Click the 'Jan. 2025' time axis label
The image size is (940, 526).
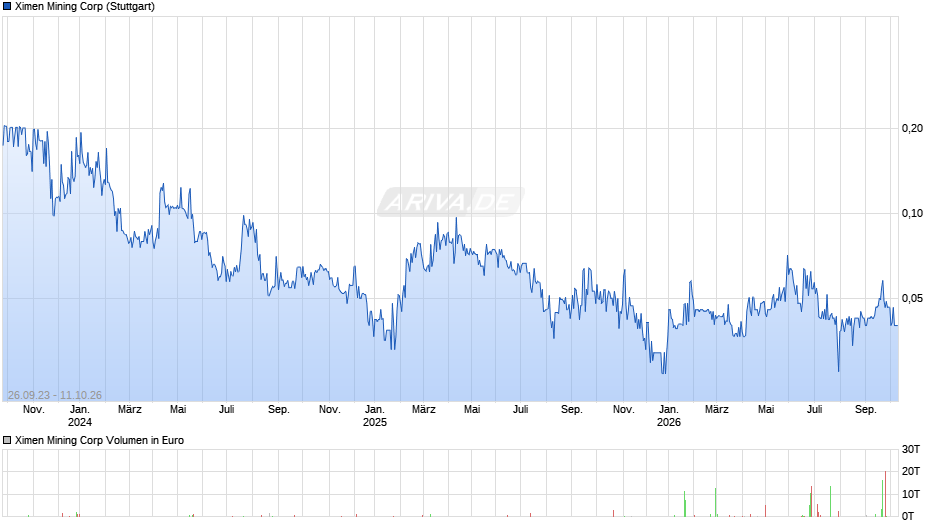(x=375, y=416)
